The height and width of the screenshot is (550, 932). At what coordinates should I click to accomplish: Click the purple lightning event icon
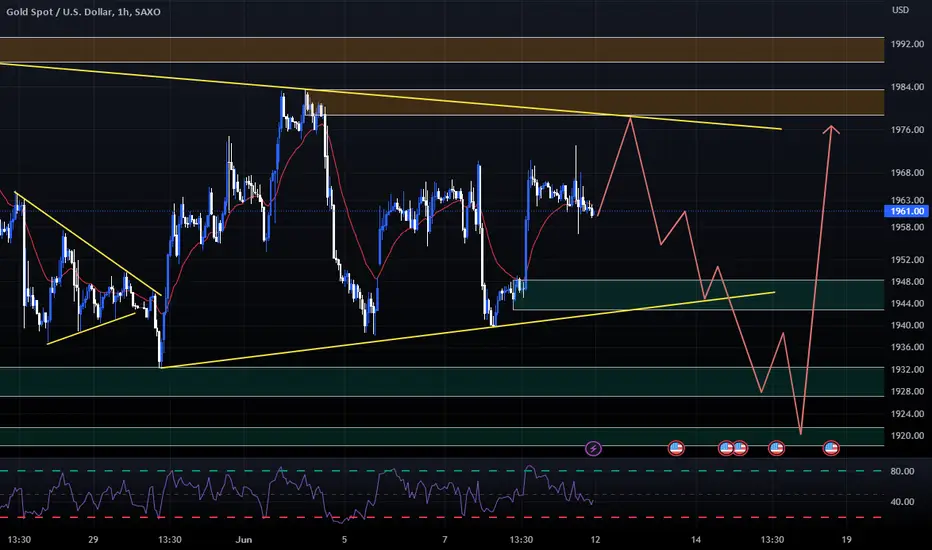[593, 448]
